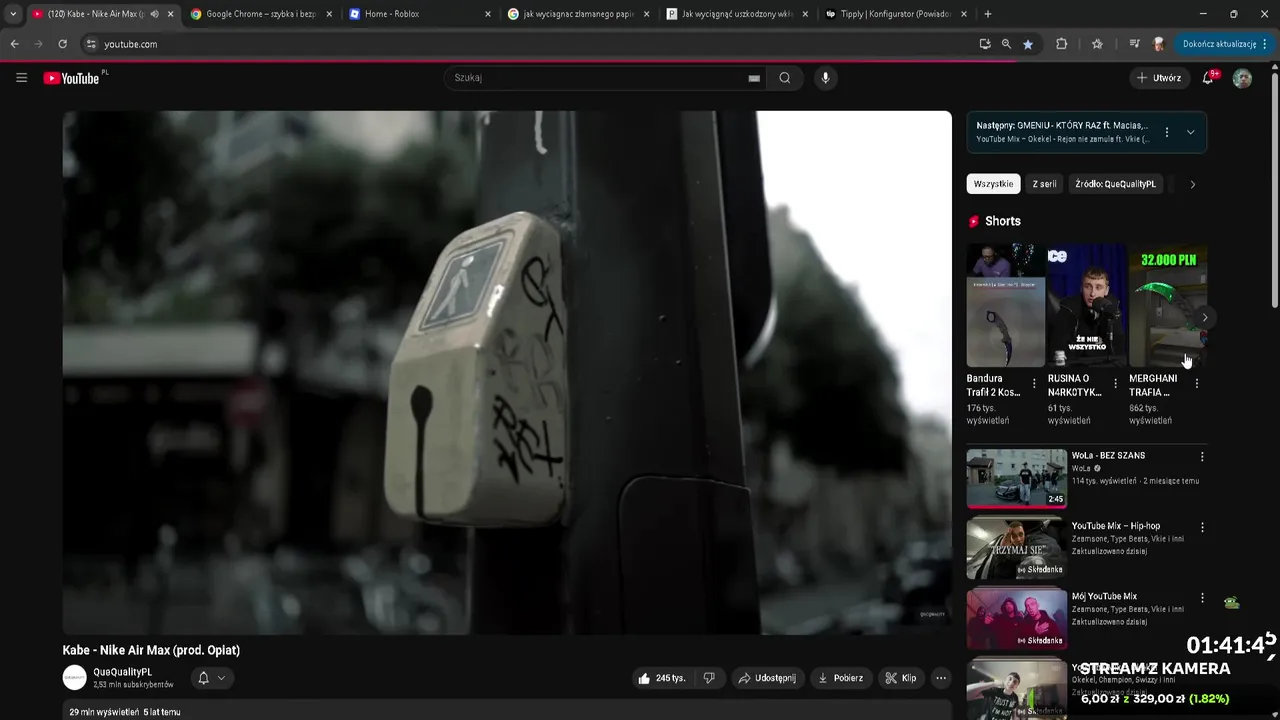The width and height of the screenshot is (1280, 720).
Task: Open site information icon in address bar
Action: point(91,44)
